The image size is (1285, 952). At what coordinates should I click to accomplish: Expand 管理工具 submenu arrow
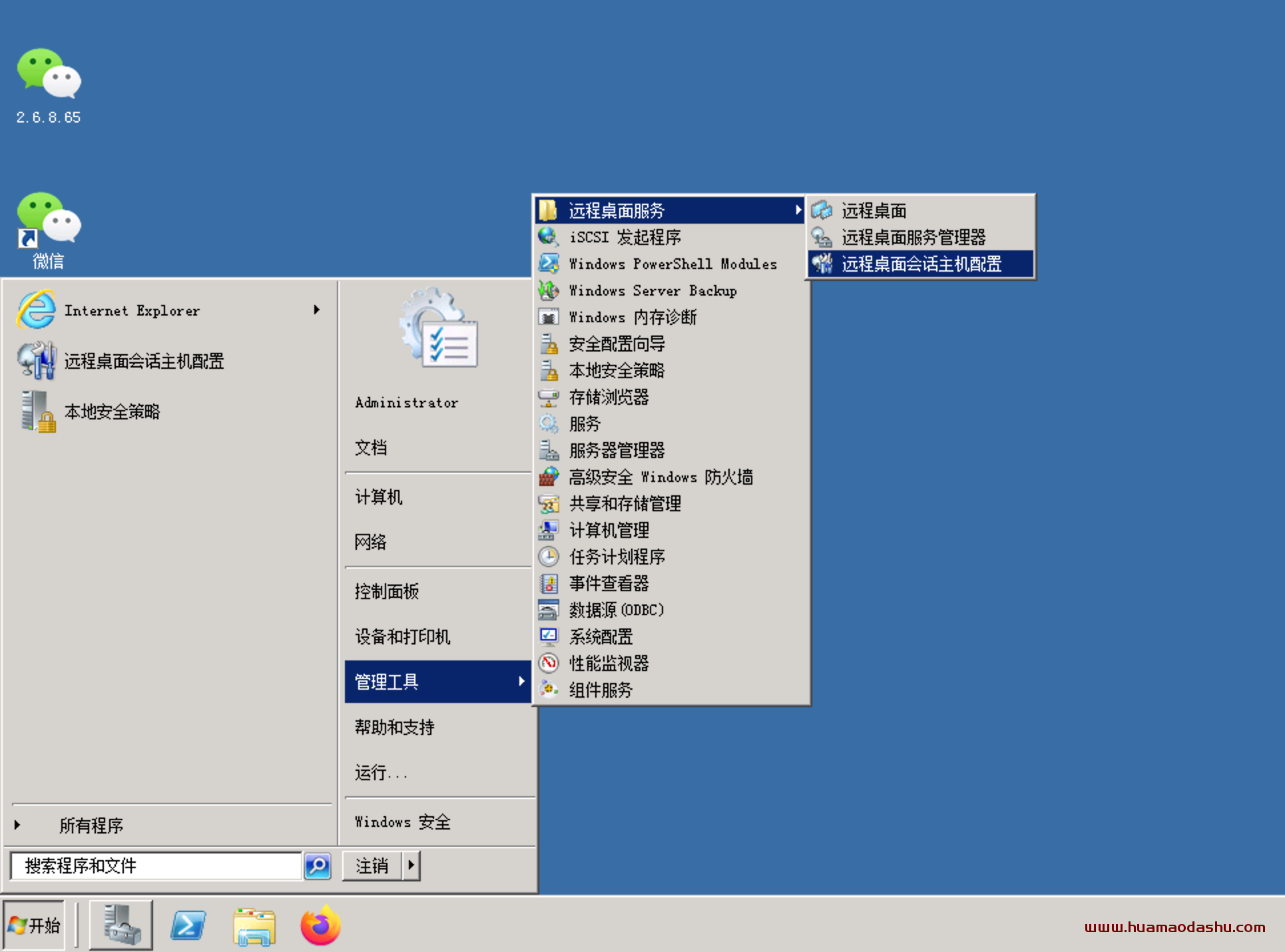point(521,681)
